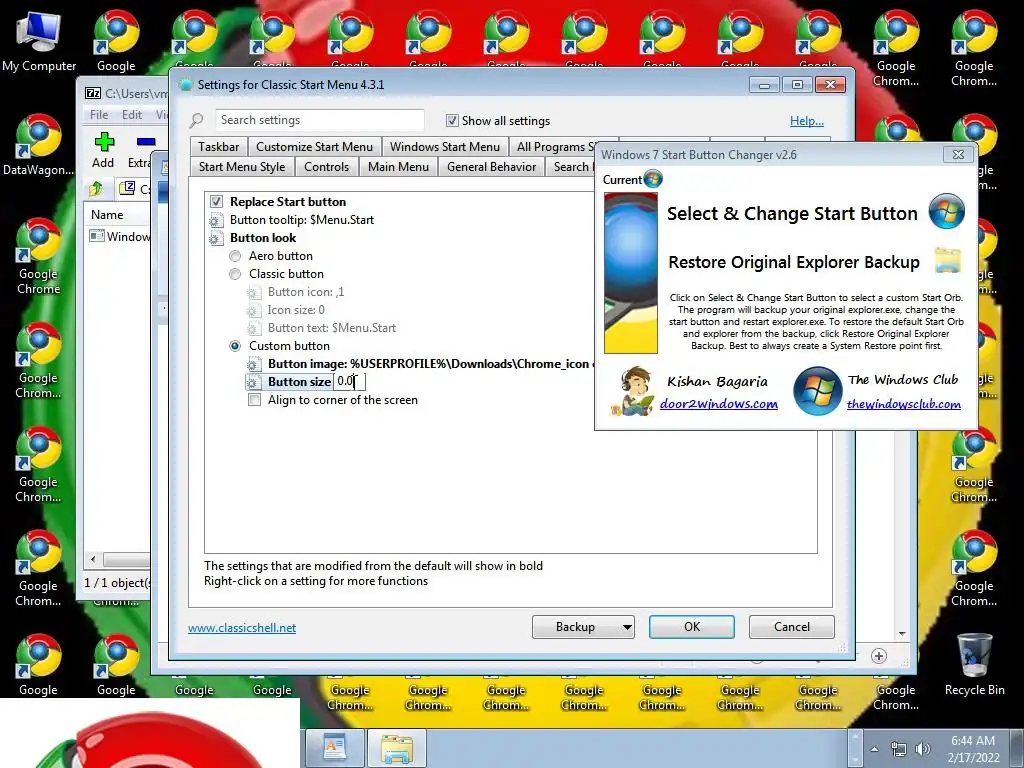Open the Help link
This screenshot has height=768, width=1024.
click(807, 121)
